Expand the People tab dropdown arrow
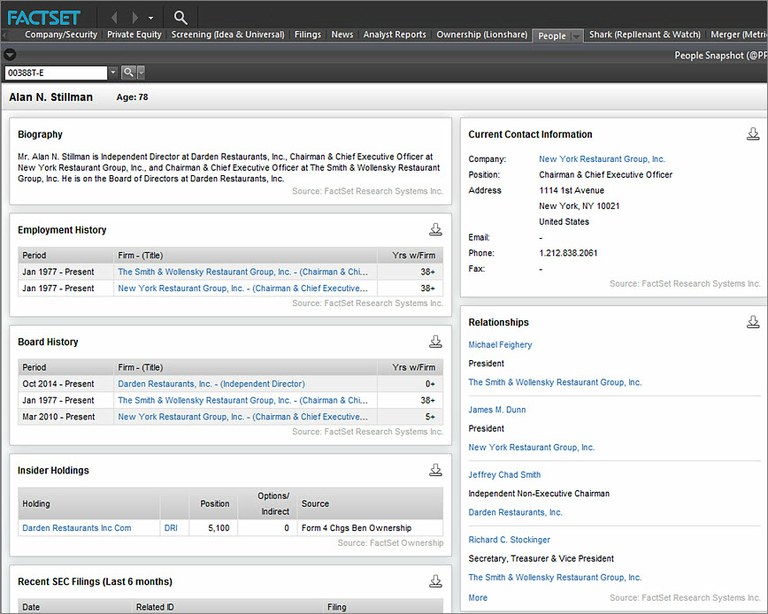The image size is (768, 614). click(x=576, y=36)
